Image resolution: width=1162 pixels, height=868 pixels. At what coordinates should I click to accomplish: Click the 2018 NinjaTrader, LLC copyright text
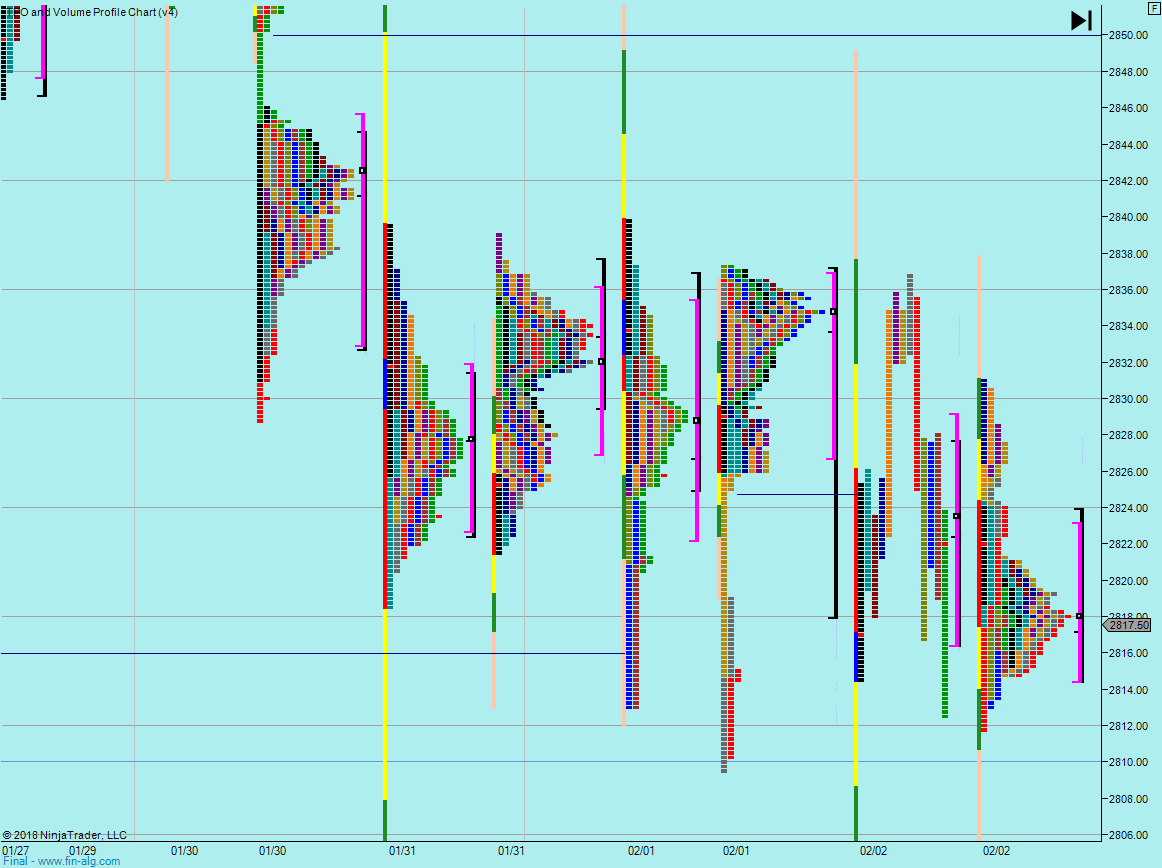64,835
